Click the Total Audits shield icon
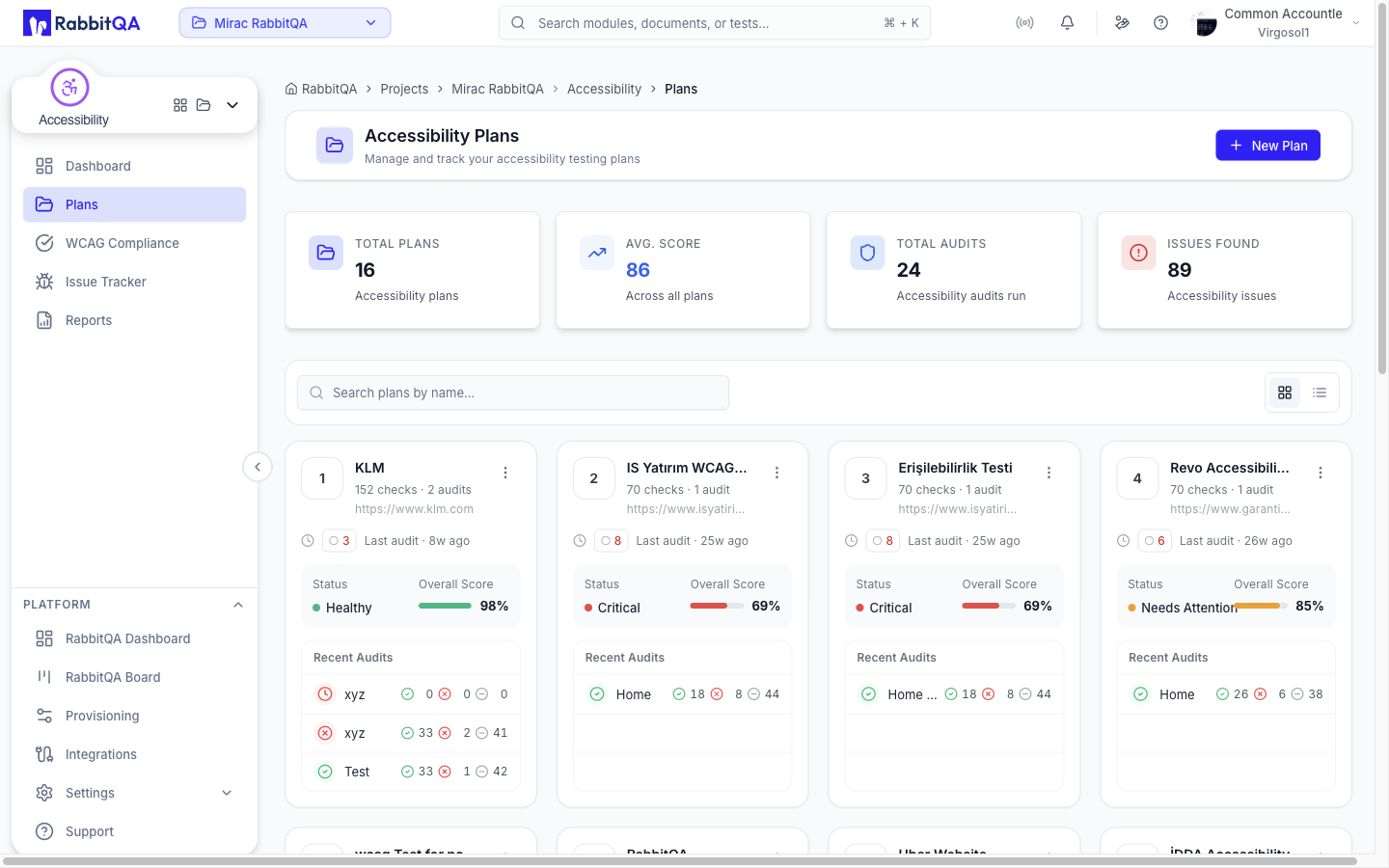 [x=867, y=253]
